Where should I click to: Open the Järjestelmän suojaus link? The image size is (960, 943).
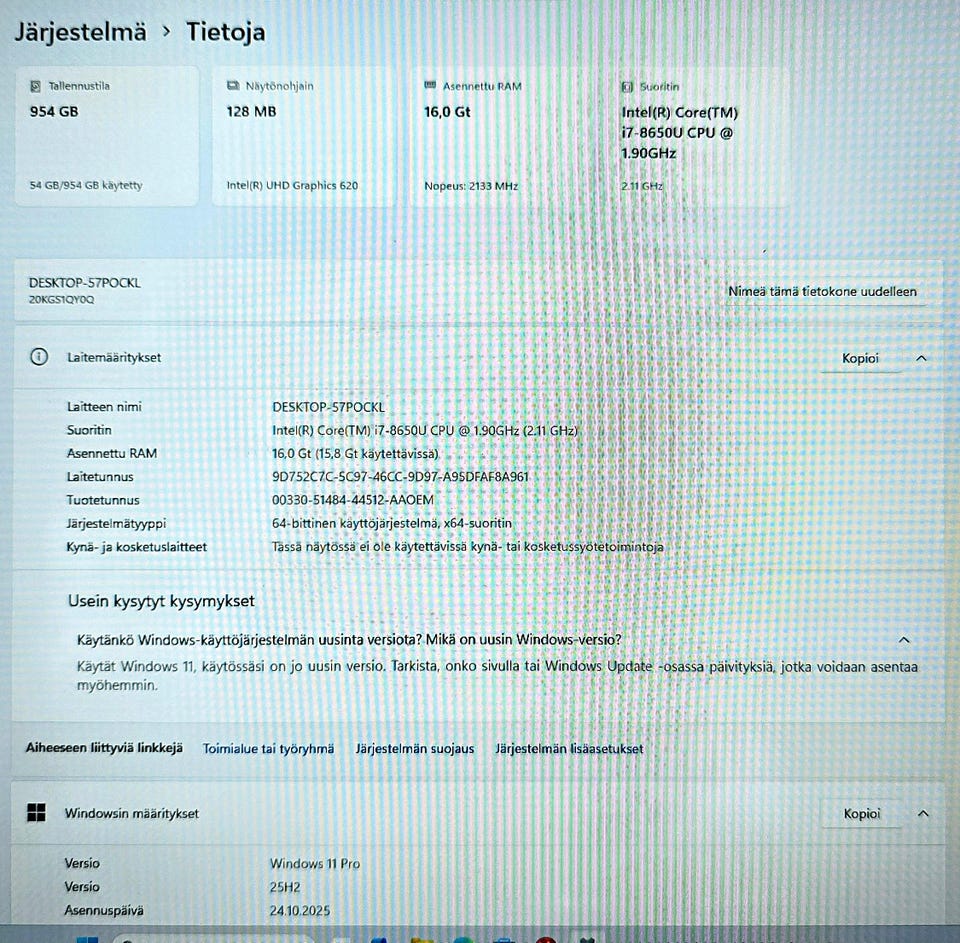[414, 748]
